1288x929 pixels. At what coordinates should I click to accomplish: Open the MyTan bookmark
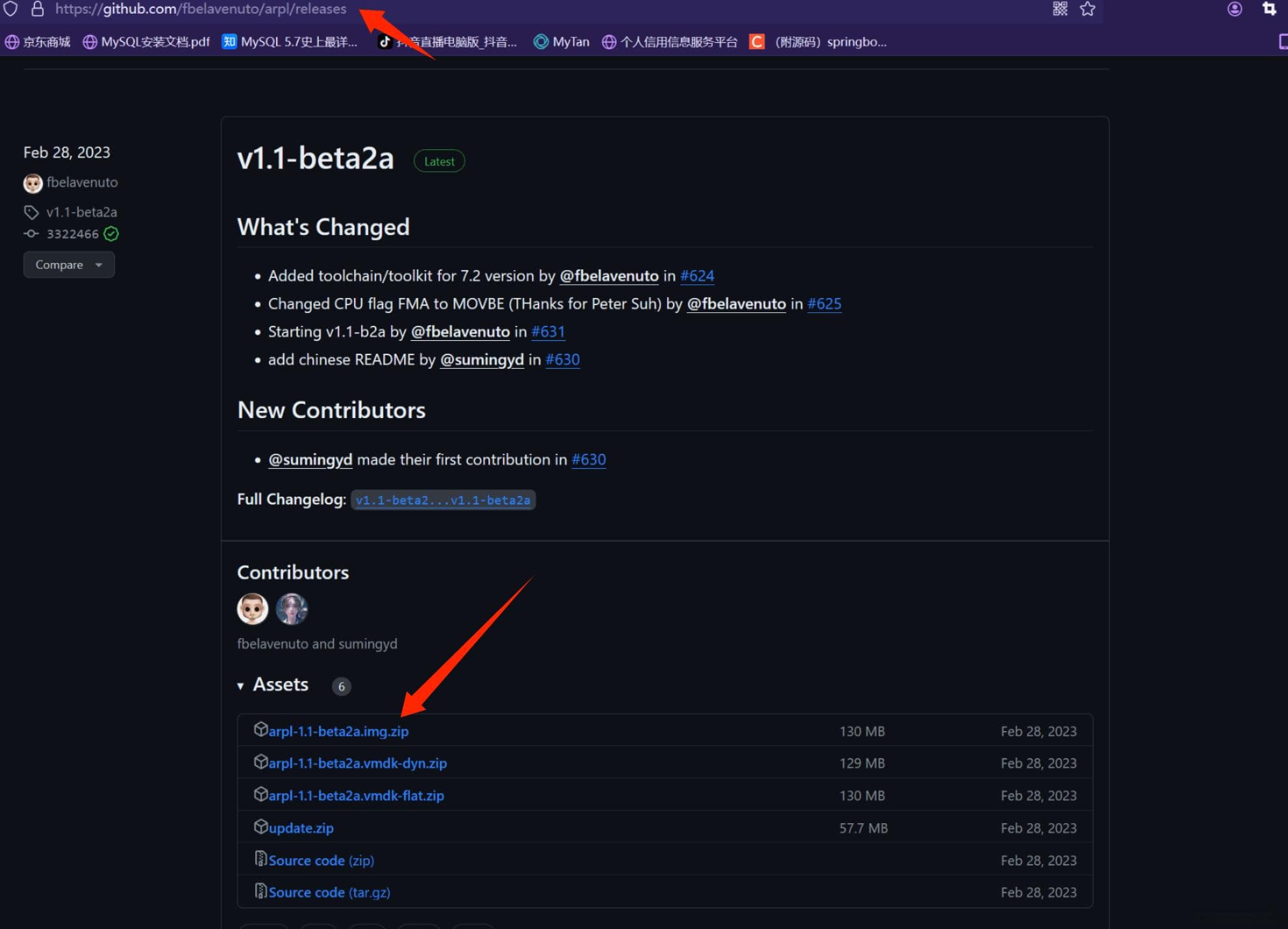point(561,42)
